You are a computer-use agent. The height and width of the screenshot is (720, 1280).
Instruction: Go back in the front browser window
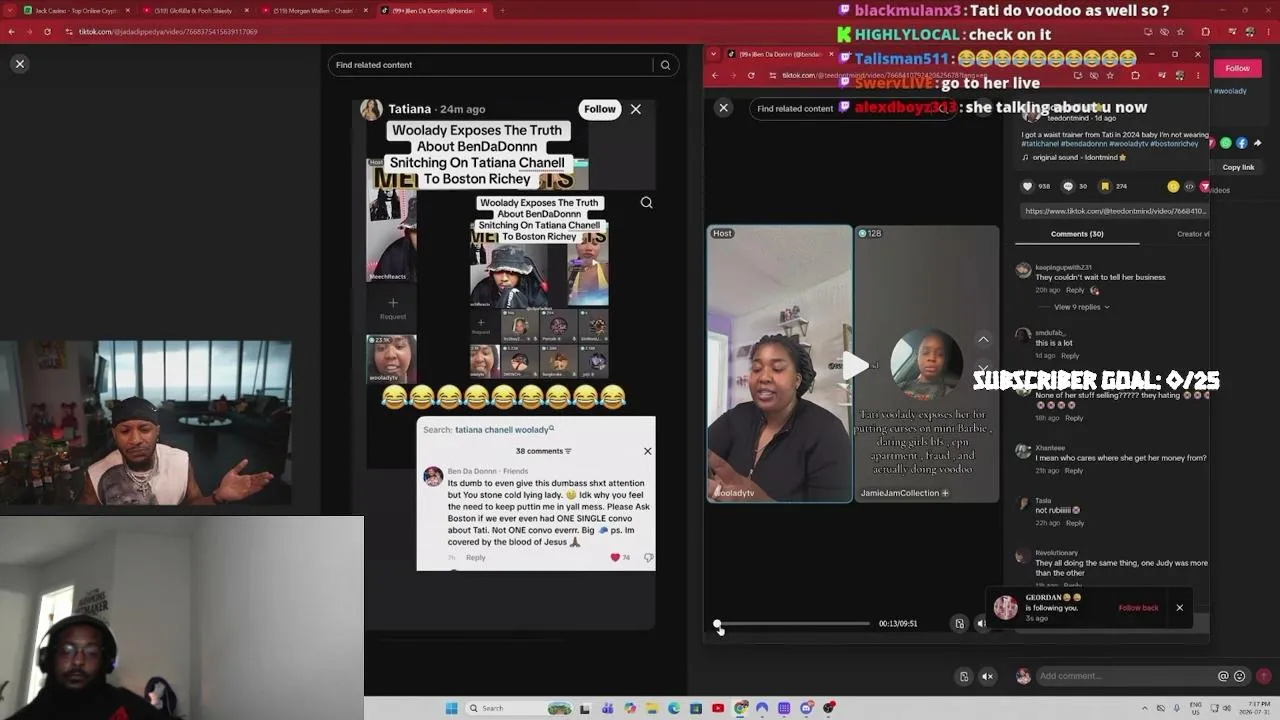tap(715, 75)
